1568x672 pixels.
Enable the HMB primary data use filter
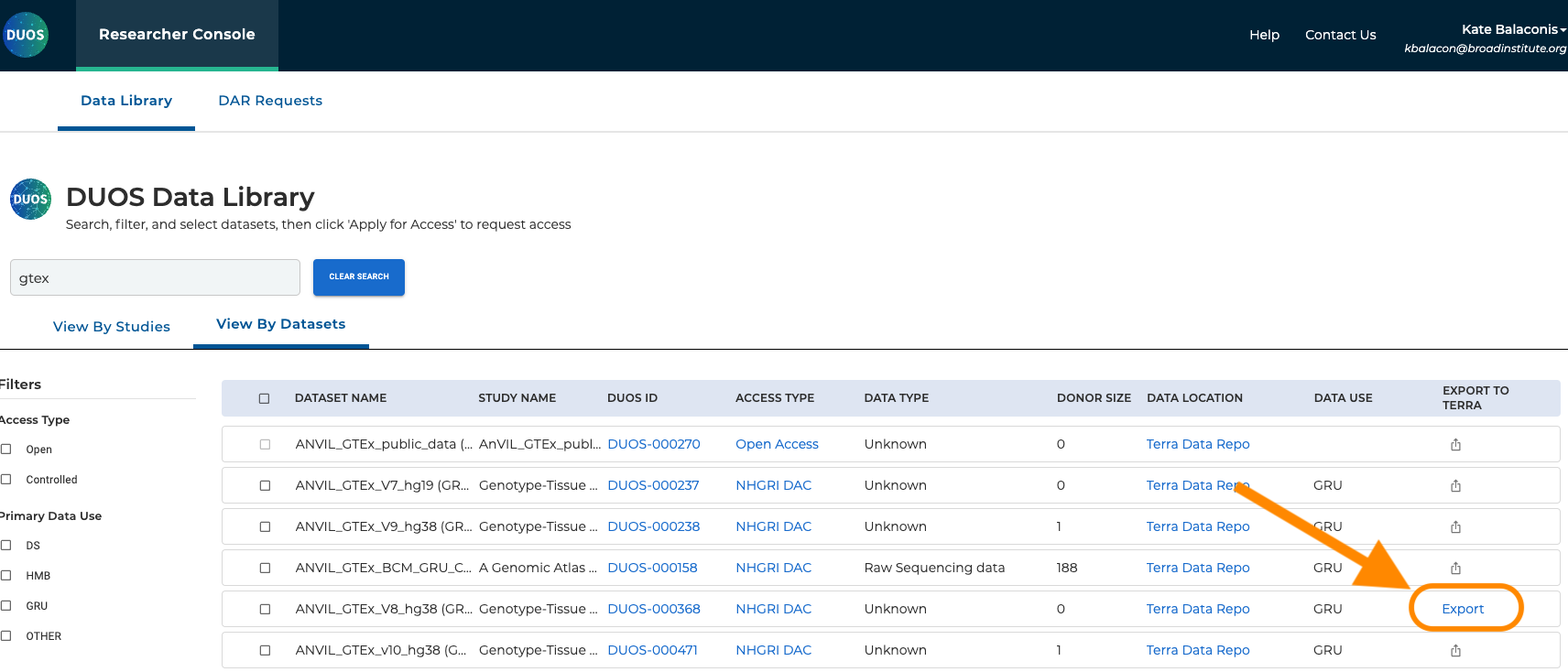6,575
